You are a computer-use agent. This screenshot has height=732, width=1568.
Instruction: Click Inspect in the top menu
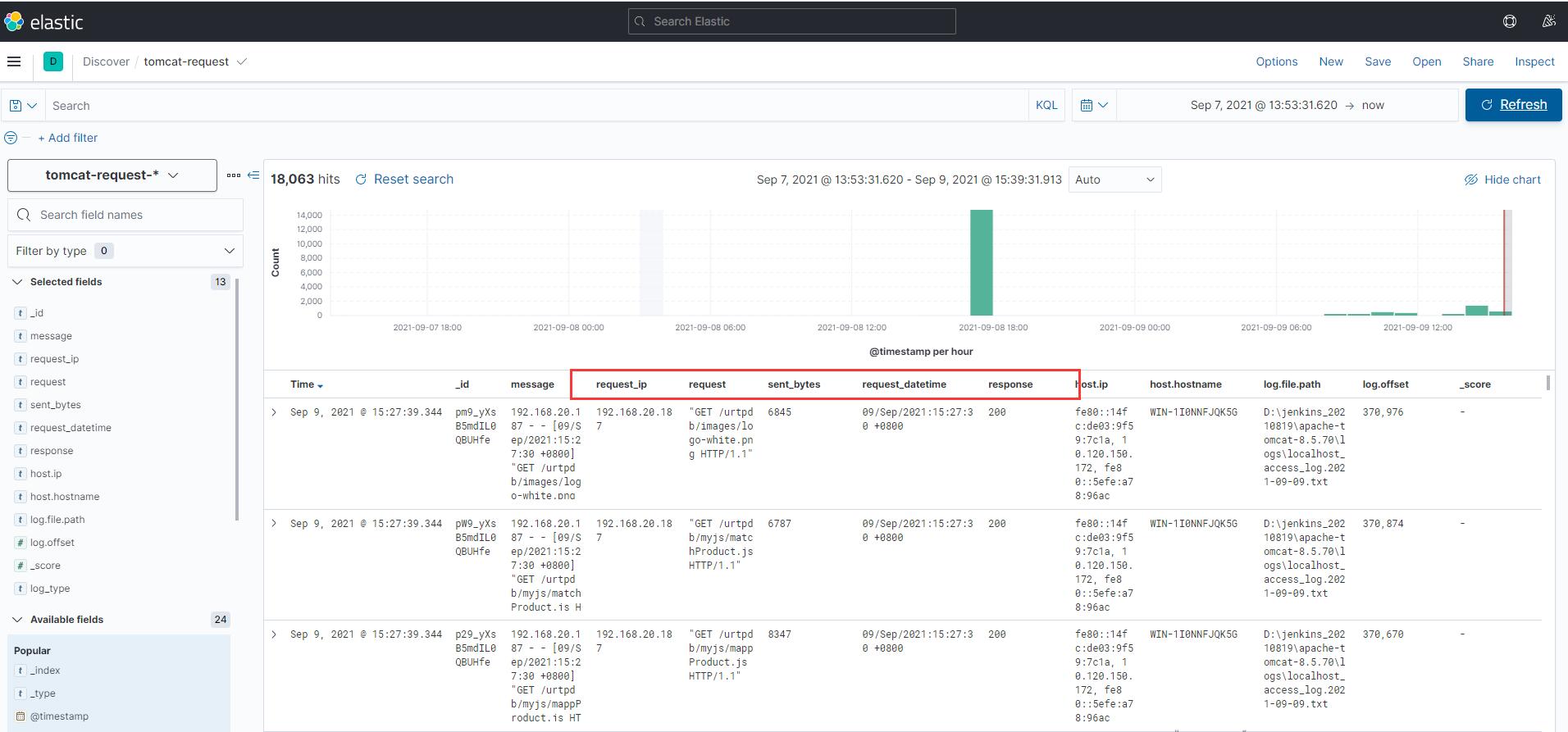pos(1534,61)
